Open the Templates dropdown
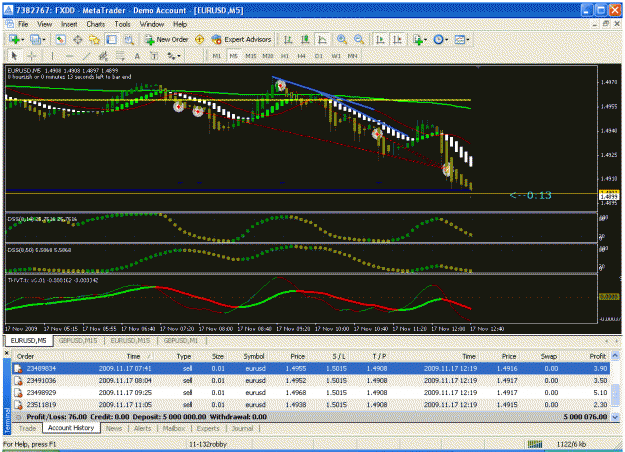Screen dimensions: 625x452 pos(462,39)
